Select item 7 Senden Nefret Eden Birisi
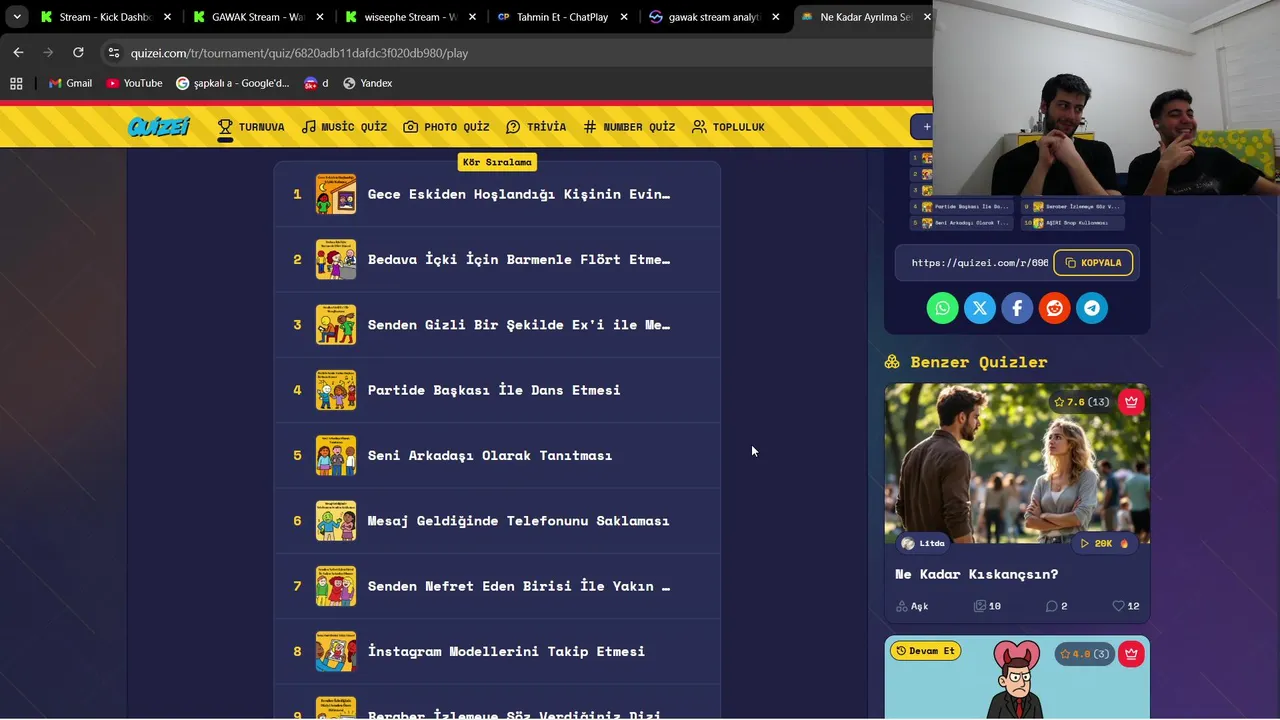Image resolution: width=1280 pixels, height=720 pixels. (x=497, y=586)
